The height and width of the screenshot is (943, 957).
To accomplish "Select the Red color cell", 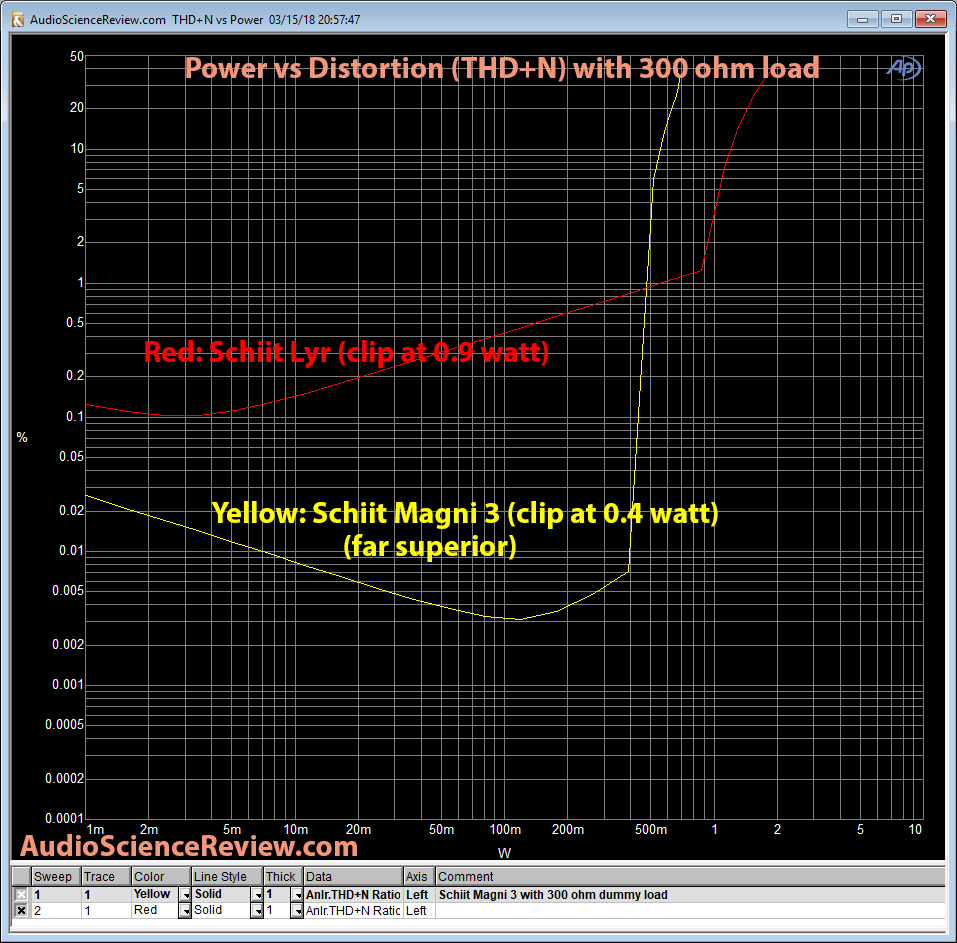I will click(155, 911).
